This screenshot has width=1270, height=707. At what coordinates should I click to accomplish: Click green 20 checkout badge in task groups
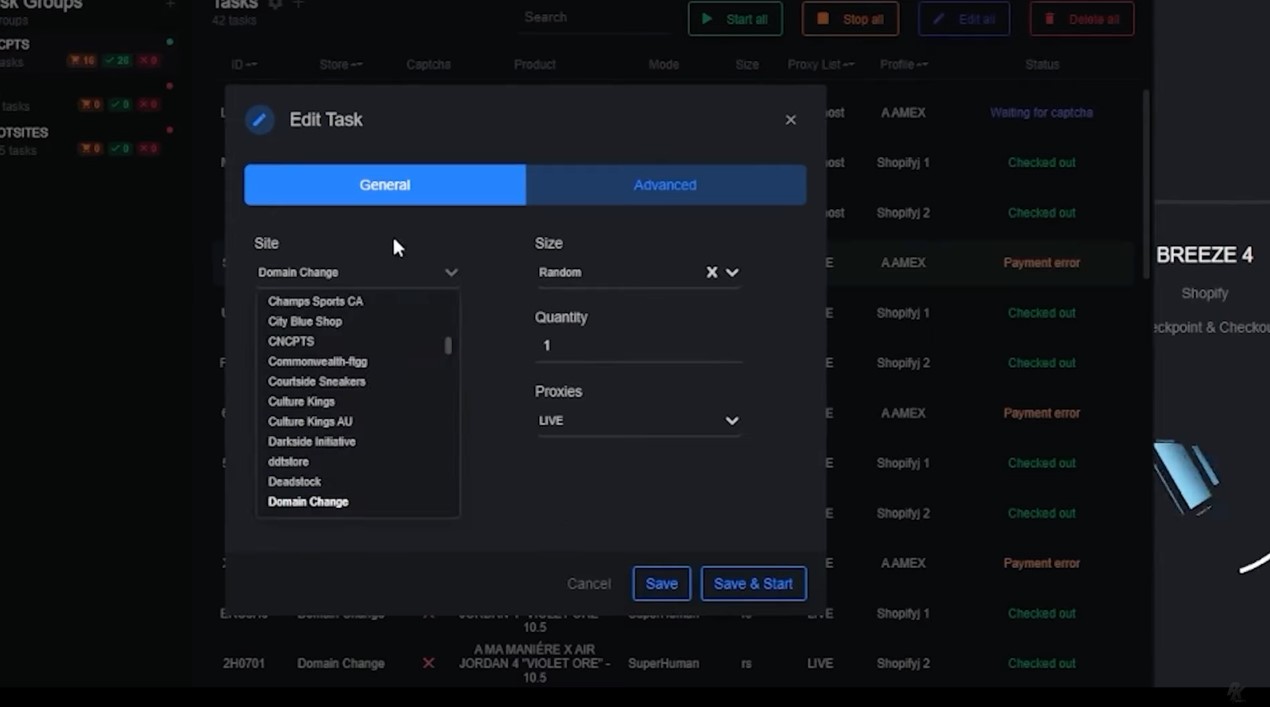point(118,61)
